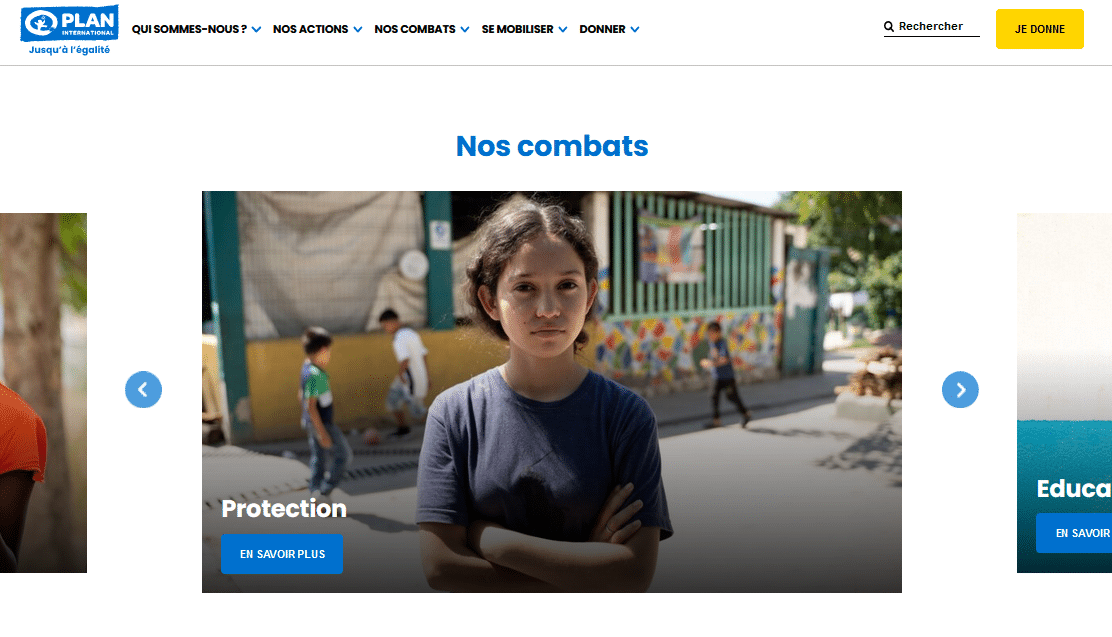
Task: Click the Protection slide image
Action: tap(552, 392)
